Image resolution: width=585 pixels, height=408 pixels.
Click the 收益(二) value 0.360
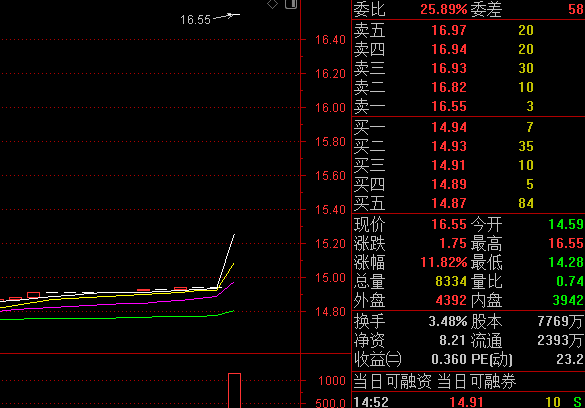pyautogui.click(x=449, y=360)
